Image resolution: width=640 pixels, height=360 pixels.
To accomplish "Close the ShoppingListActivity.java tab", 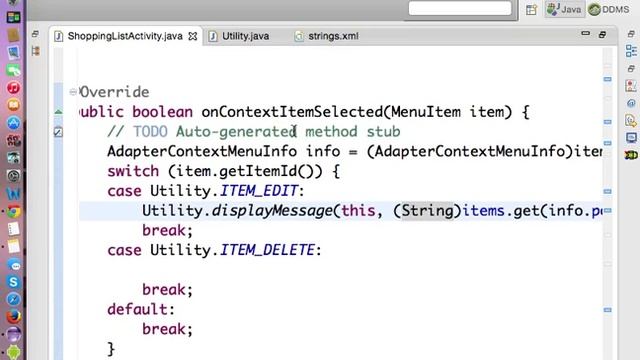I will [193, 36].
